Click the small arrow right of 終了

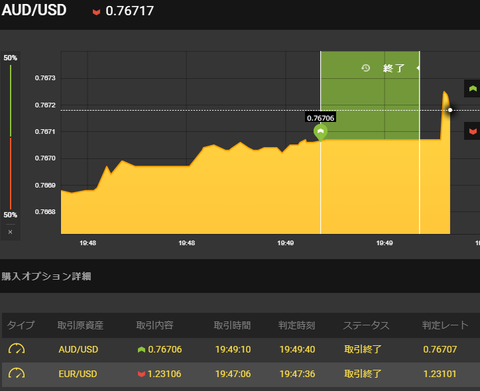[x=418, y=68]
